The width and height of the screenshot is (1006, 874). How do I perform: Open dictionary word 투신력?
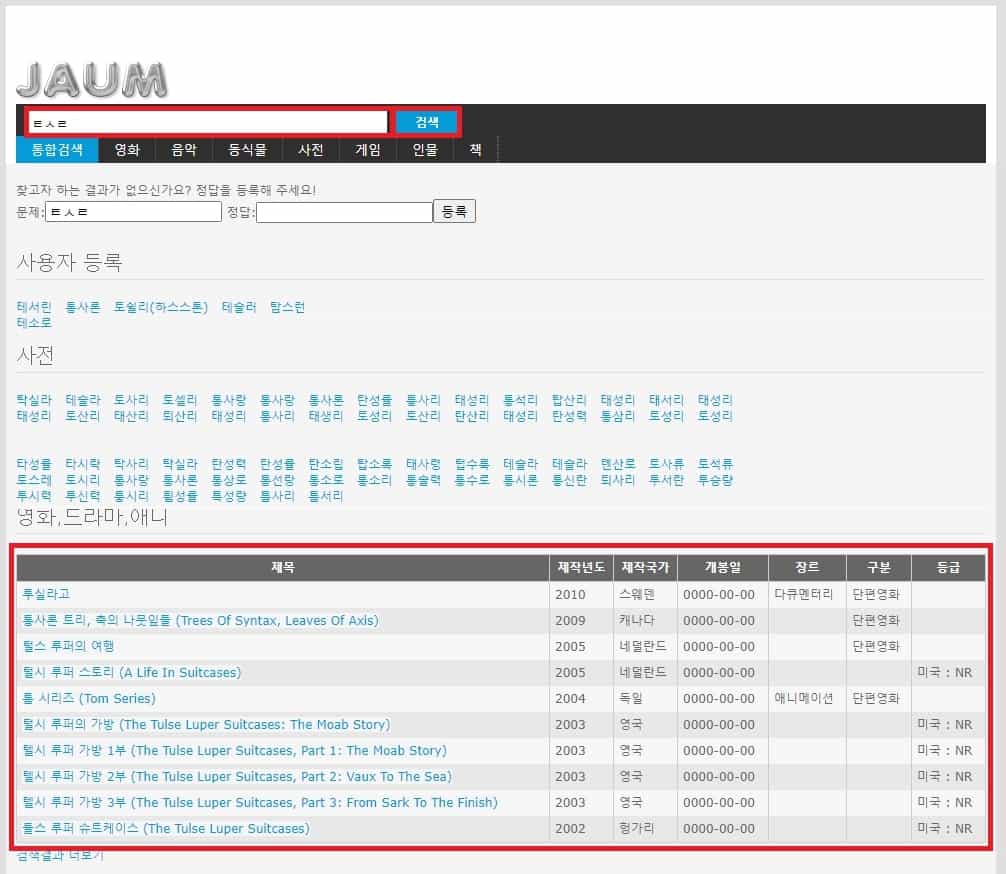83,495
